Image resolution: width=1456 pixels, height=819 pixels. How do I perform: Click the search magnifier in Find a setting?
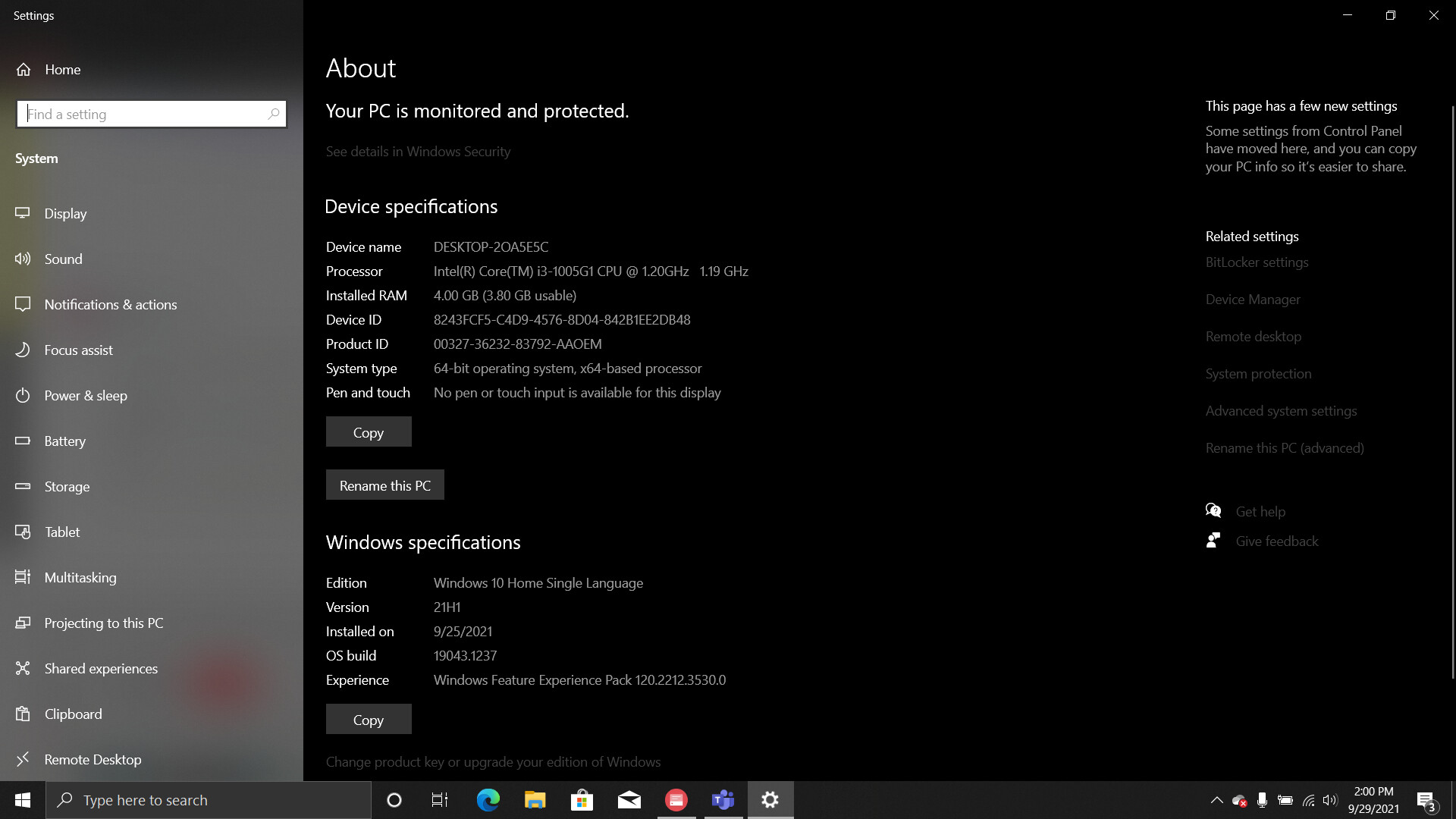pos(274,114)
